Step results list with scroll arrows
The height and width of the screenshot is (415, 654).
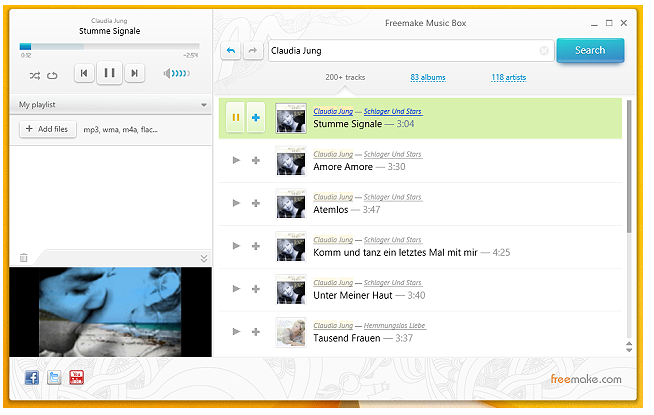629,347
